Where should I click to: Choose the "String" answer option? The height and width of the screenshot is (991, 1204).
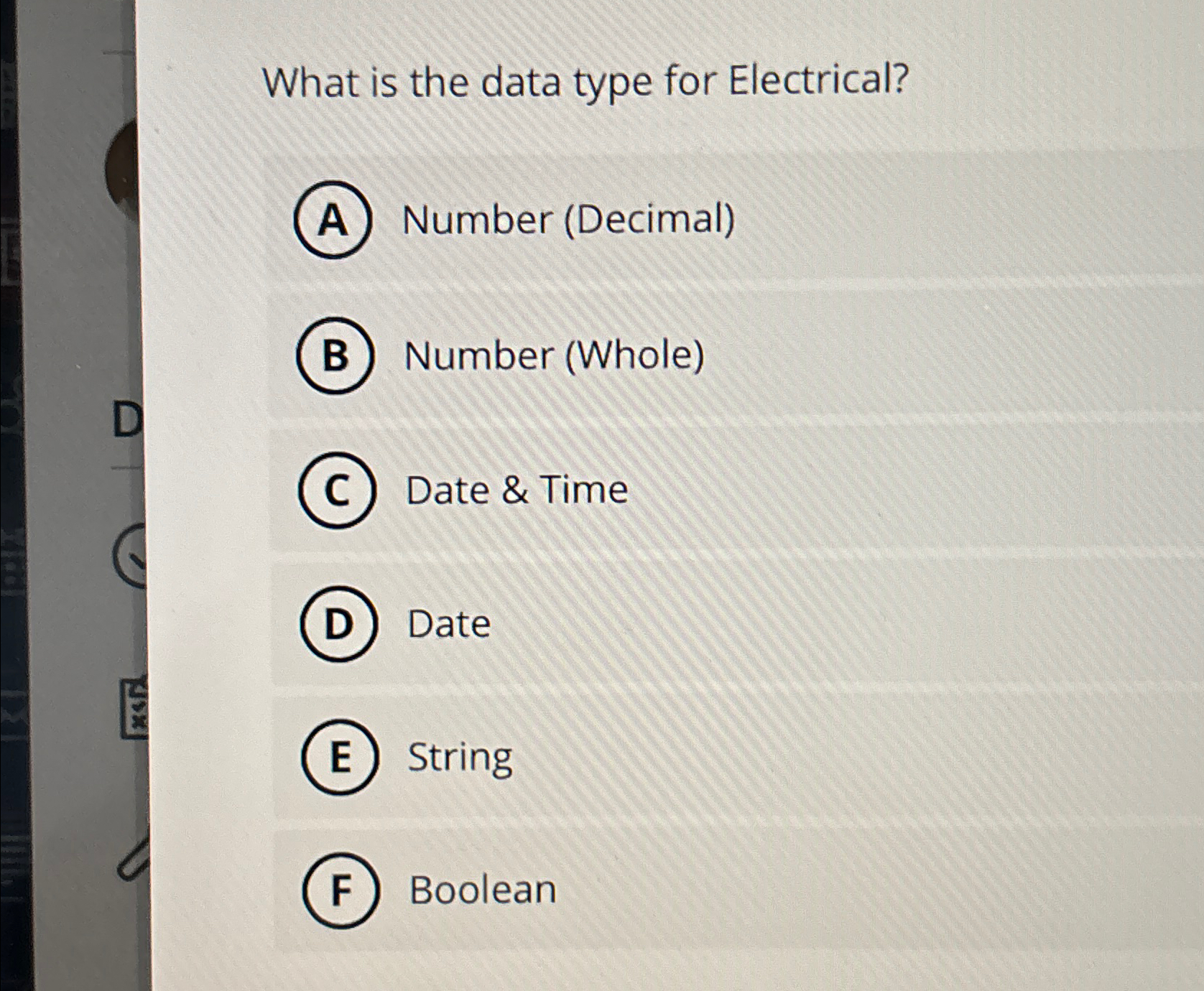[x=458, y=756]
